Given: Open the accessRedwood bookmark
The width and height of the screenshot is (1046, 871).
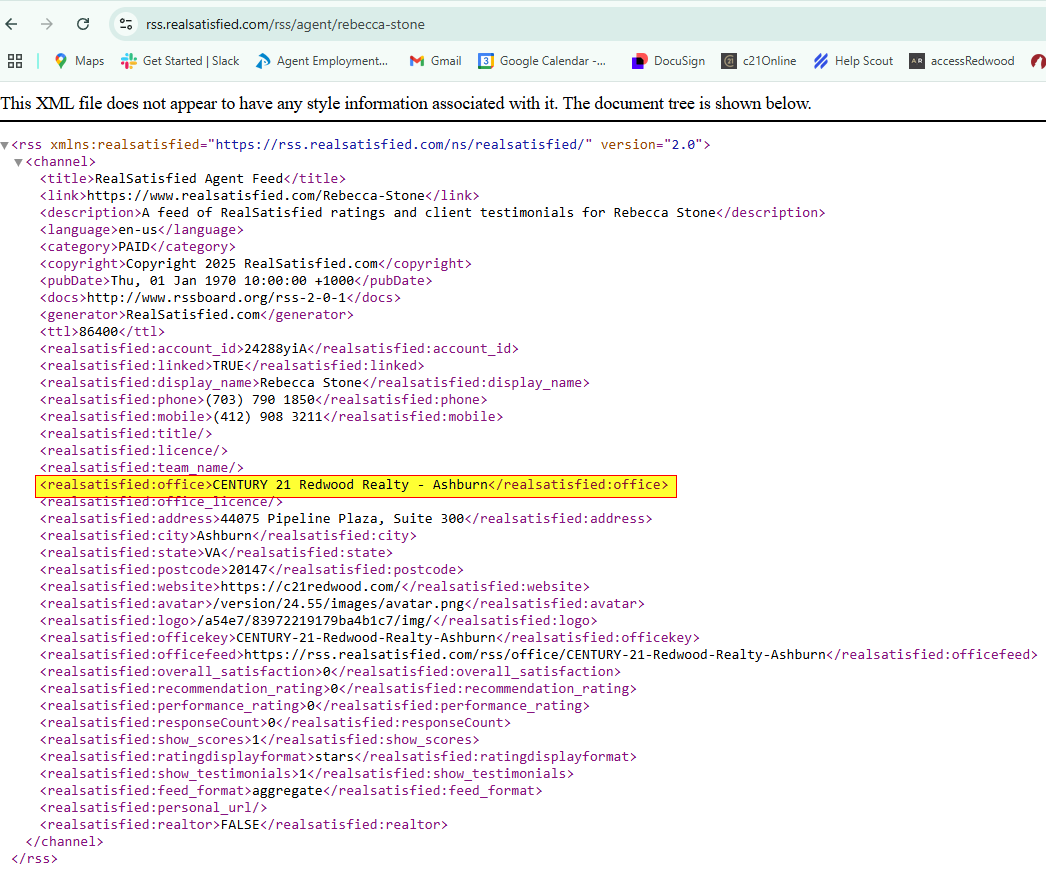Looking at the screenshot, I should point(962,61).
